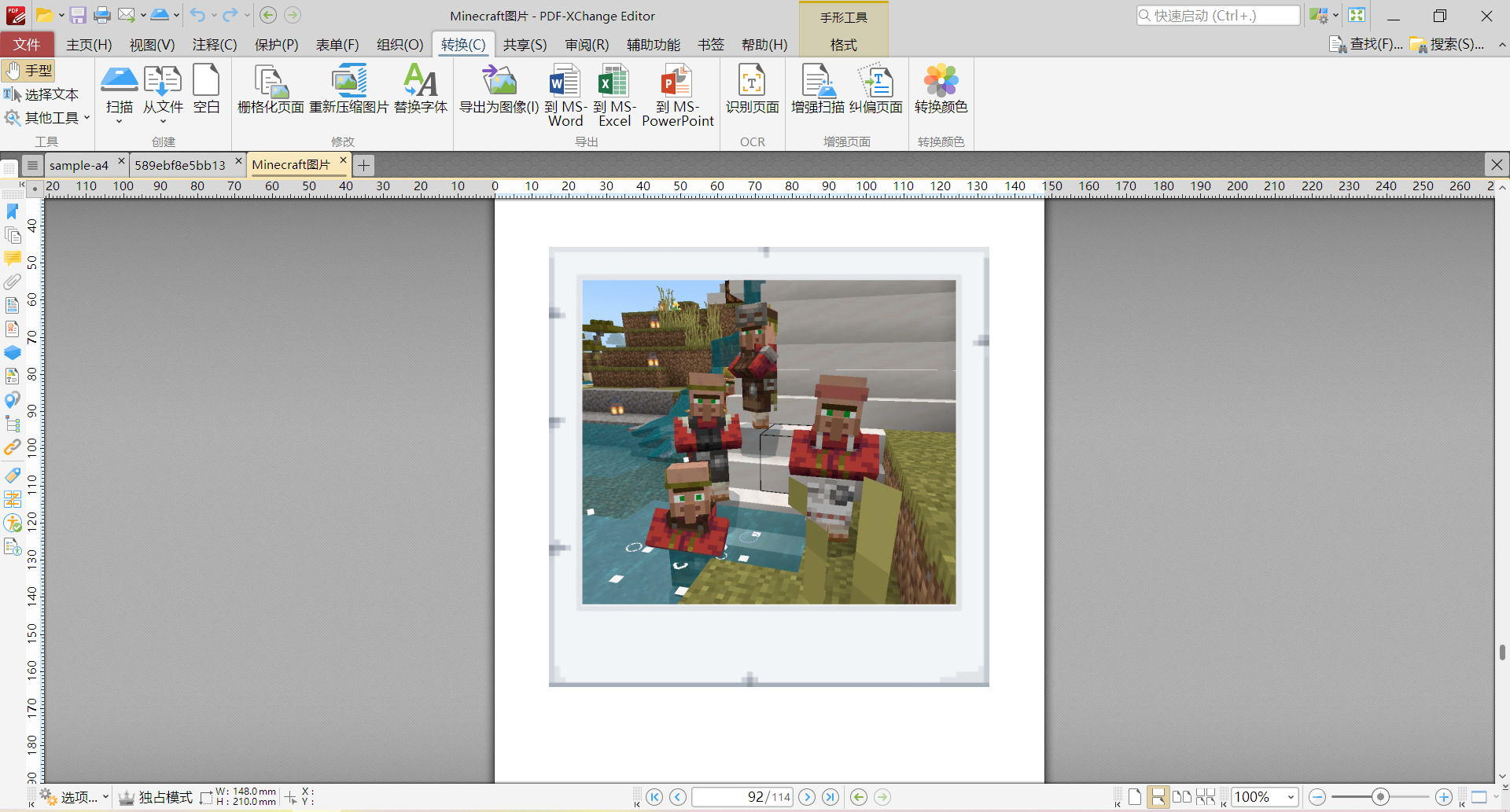
Task: Click the 纠偏页面 (deskew pages) icon
Action: point(876,90)
